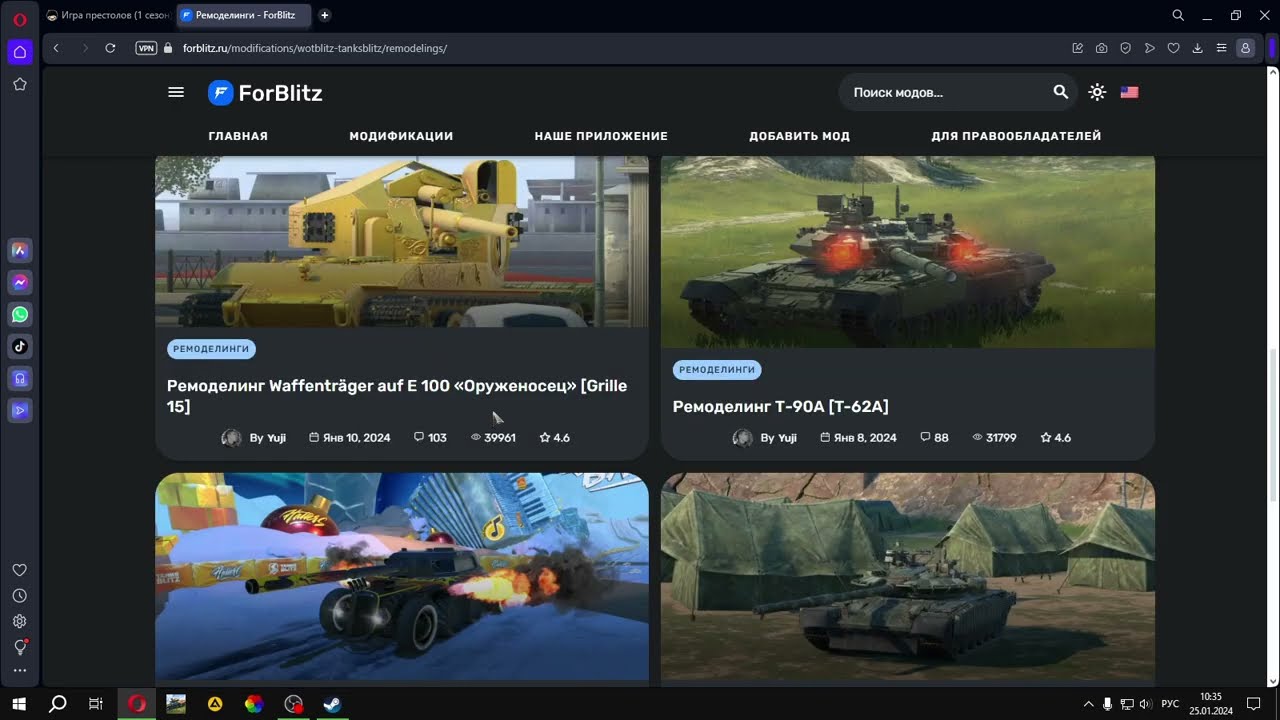Viewport: 1280px width, 720px height.
Task: Click Ремоделинги tag on T-90A card
Action: pyautogui.click(x=717, y=370)
